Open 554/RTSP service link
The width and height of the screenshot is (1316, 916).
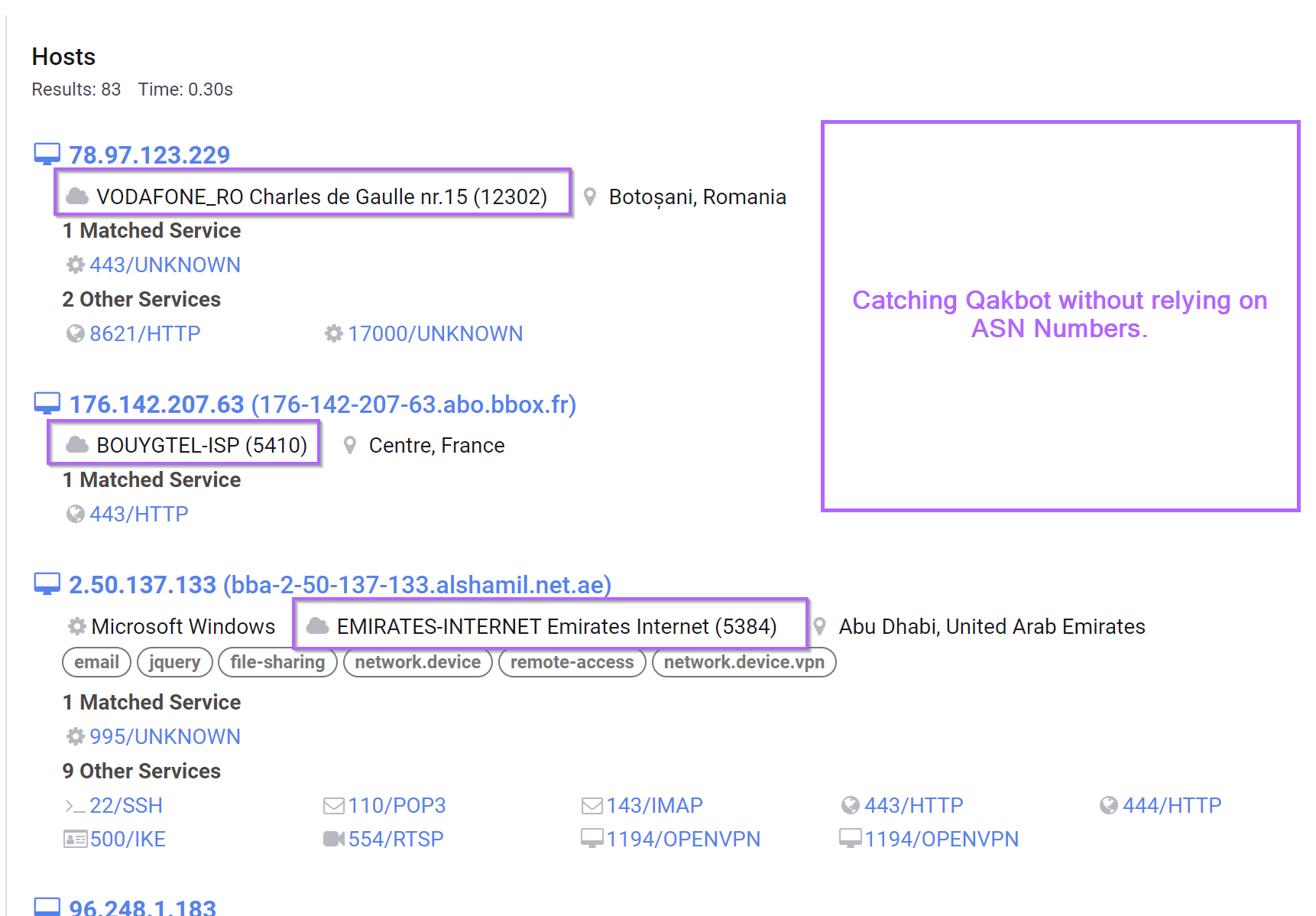(396, 839)
